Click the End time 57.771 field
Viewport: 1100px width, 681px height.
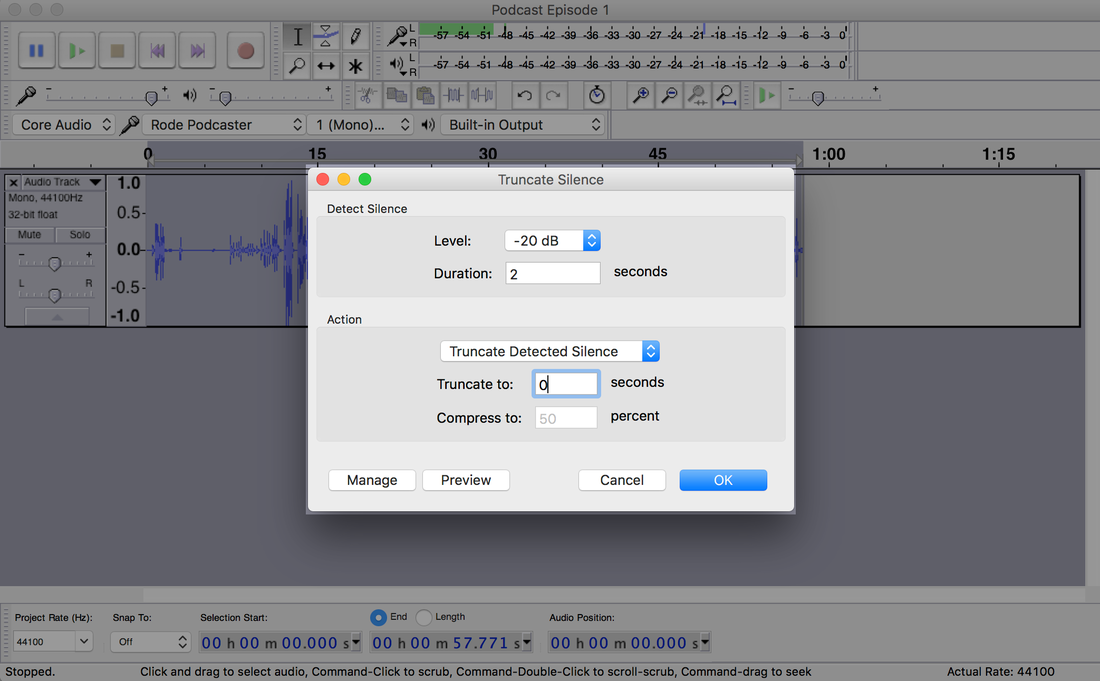(x=450, y=642)
